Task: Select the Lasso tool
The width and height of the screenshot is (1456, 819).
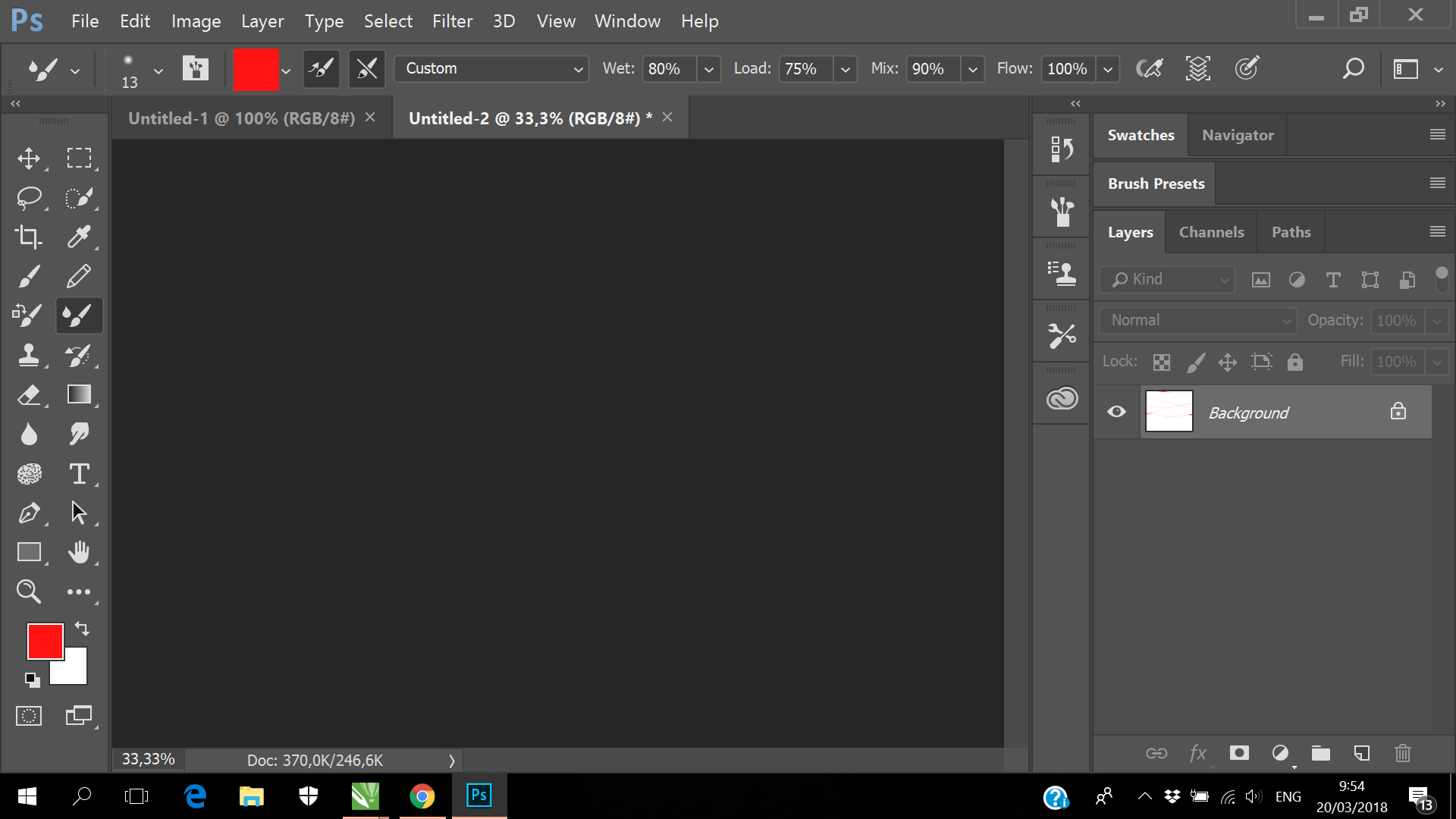Action: click(x=28, y=197)
